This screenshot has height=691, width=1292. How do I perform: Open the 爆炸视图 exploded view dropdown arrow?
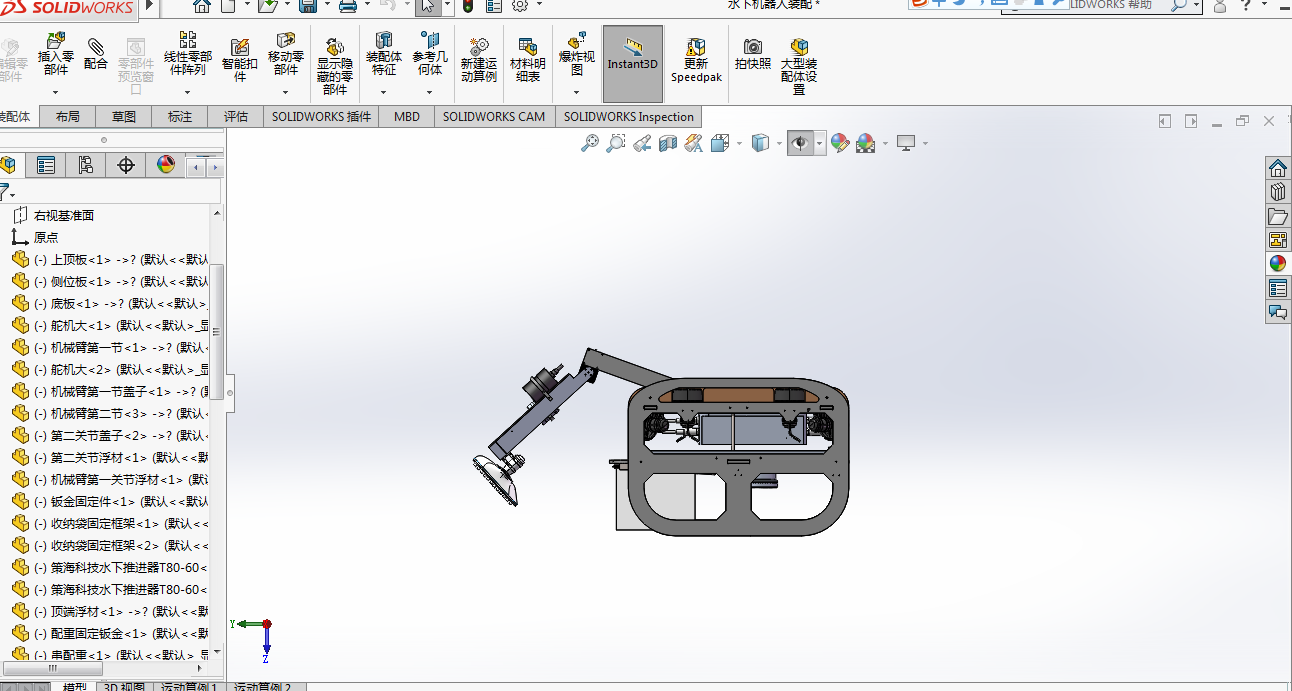pos(576,92)
